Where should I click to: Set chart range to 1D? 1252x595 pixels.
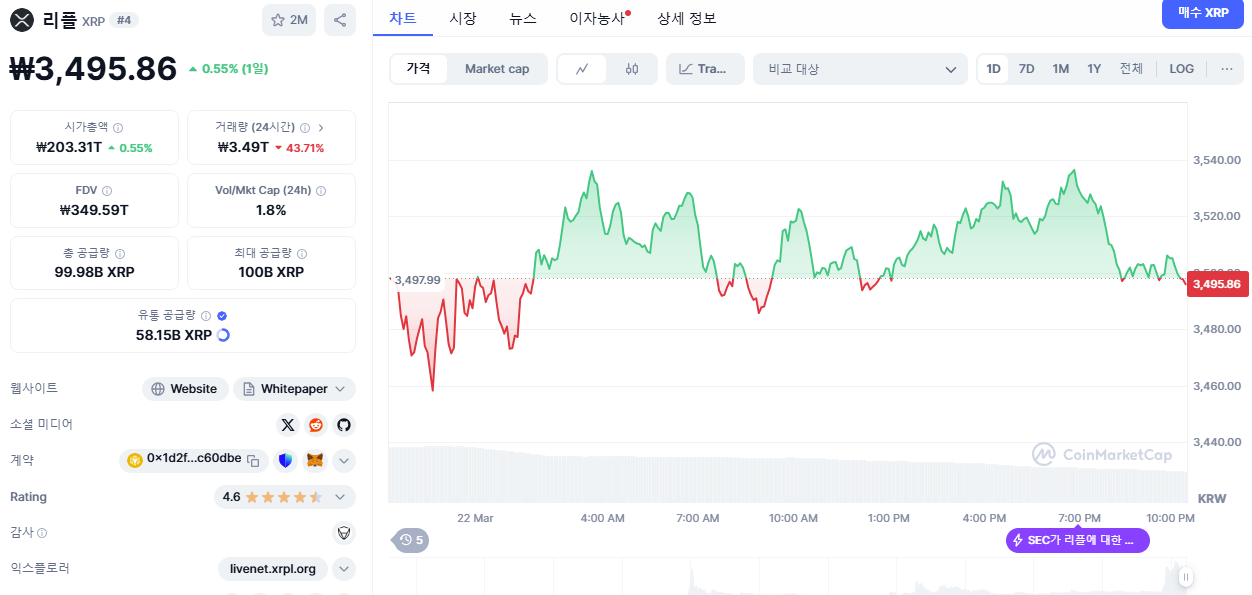(993, 69)
